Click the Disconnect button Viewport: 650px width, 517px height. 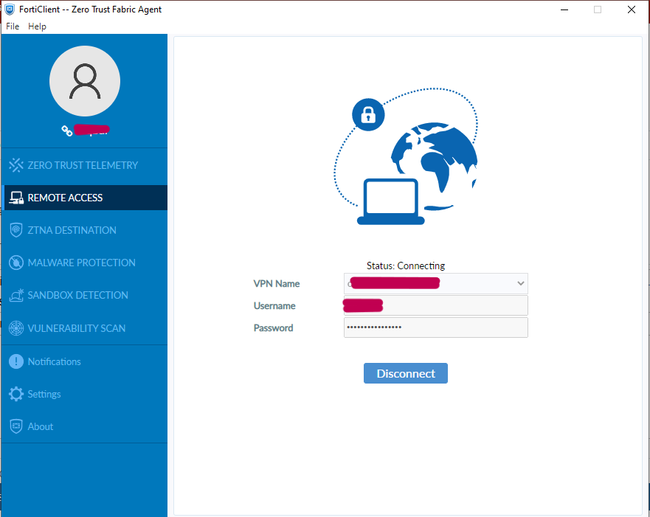[x=405, y=374]
